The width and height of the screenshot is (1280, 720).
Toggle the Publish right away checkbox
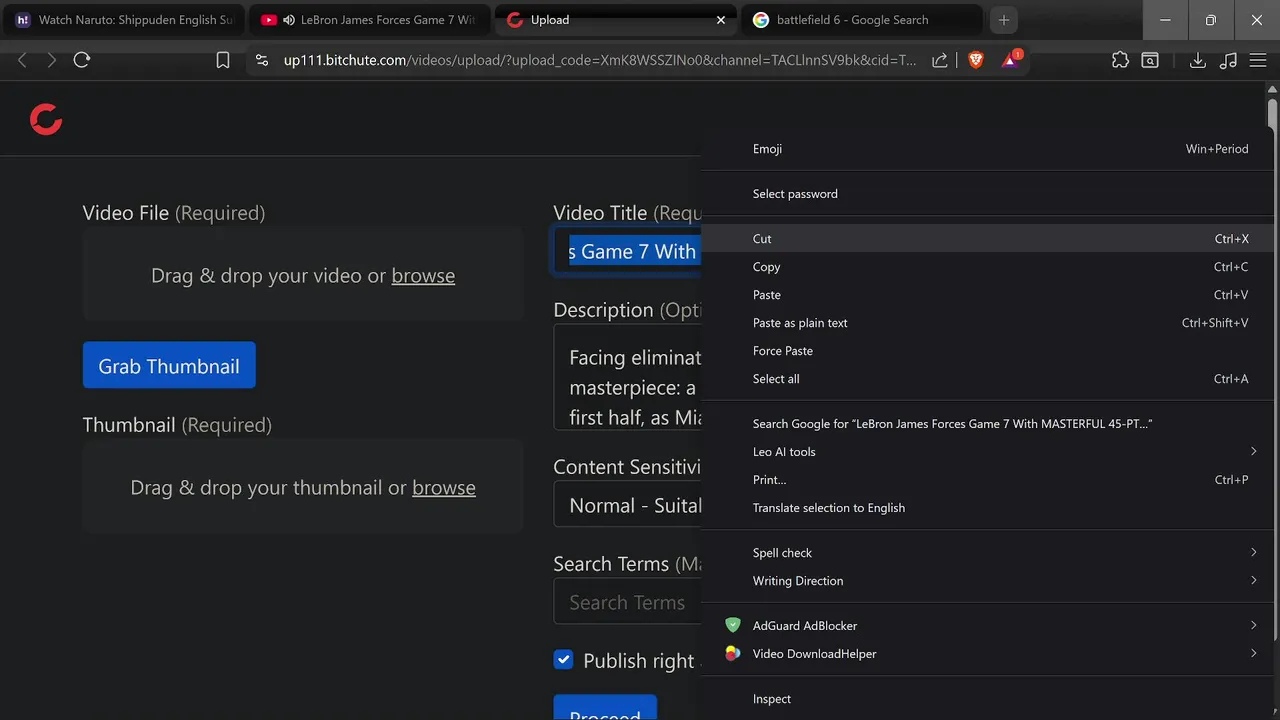pos(564,660)
